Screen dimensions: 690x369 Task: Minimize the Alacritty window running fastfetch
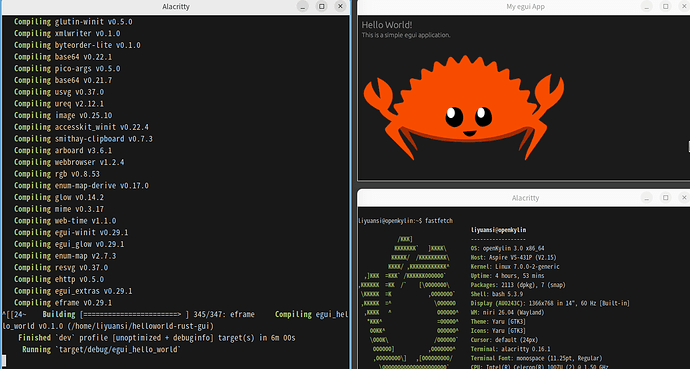click(x=646, y=198)
